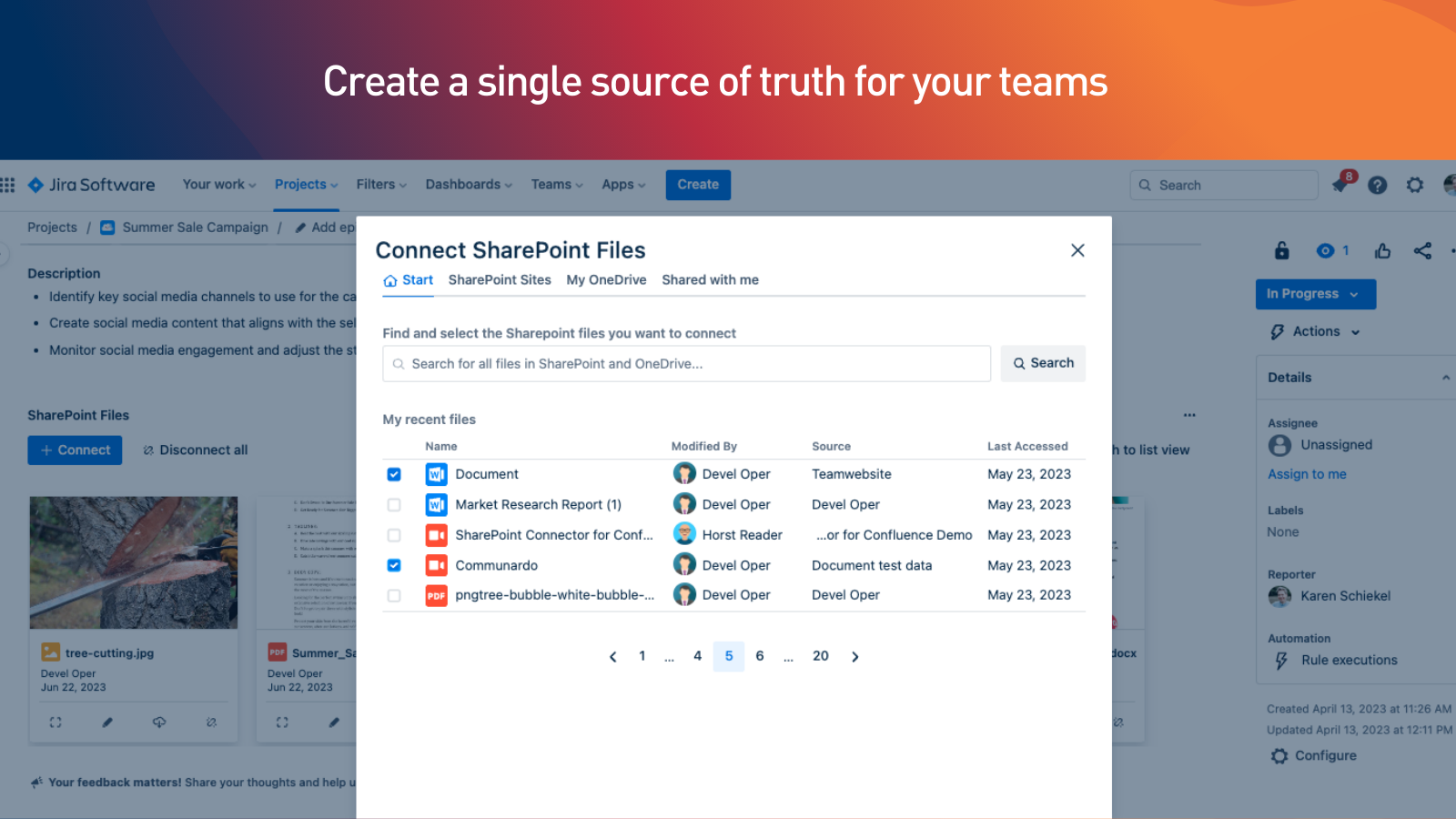The image size is (1456, 819).
Task: Click the Word icon next to Document
Action: coord(436,474)
